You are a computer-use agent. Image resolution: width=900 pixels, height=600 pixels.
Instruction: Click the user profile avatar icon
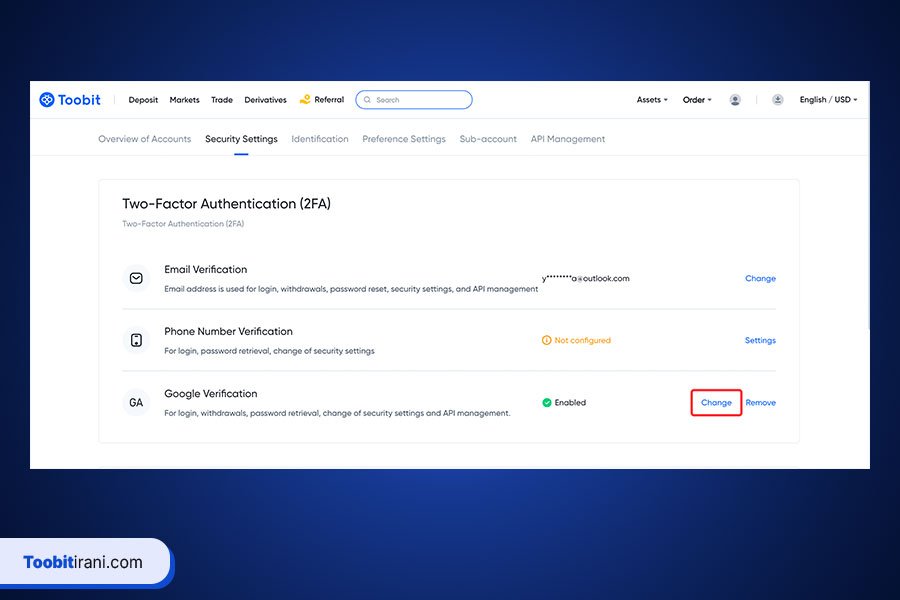(735, 100)
